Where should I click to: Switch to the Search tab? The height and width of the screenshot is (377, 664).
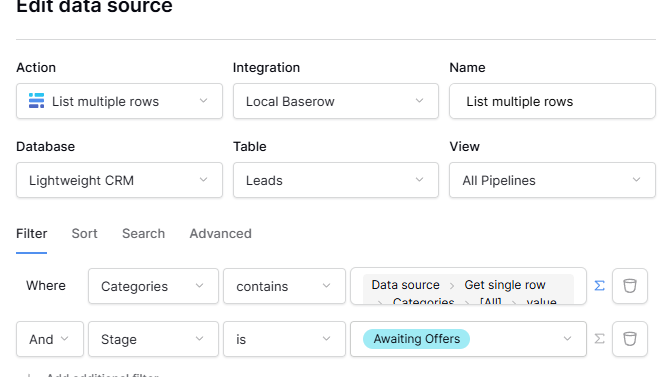point(144,233)
